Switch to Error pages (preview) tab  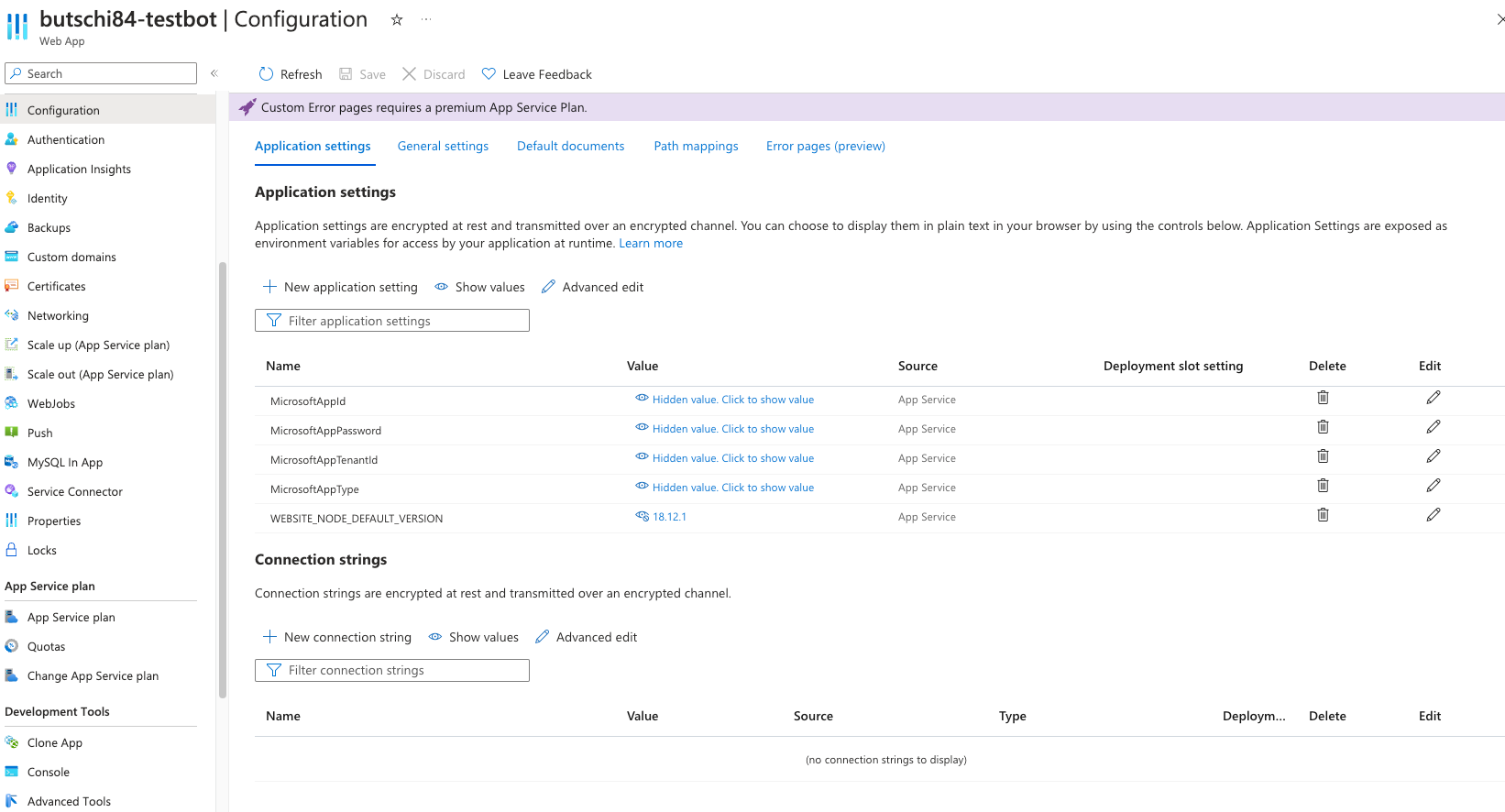pyautogui.click(x=826, y=146)
